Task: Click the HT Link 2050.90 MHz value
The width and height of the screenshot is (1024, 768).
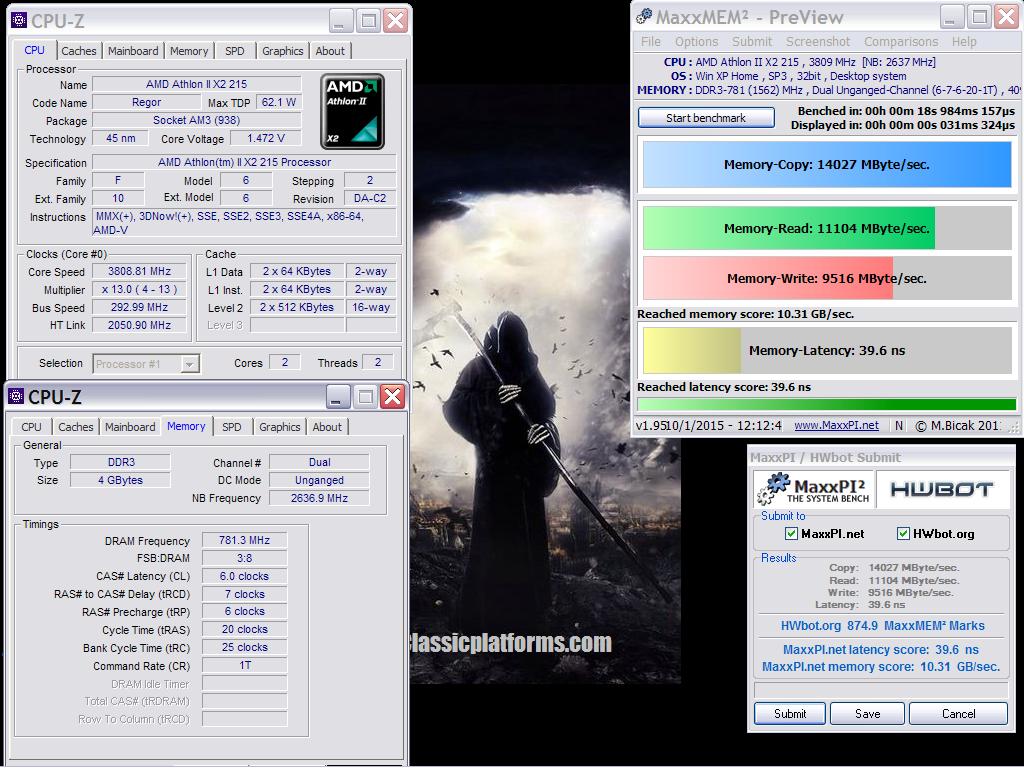Action: point(140,325)
